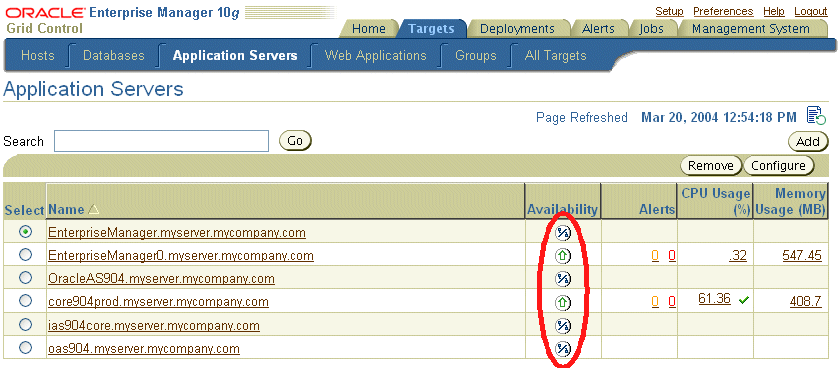Open the Home tab

(x=369, y=29)
